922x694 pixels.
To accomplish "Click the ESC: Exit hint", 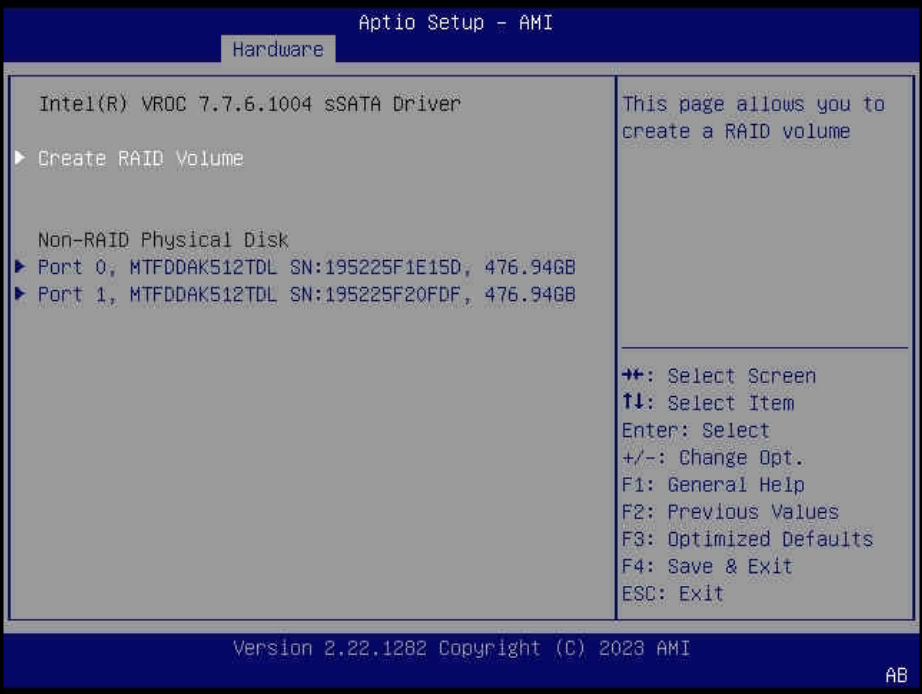I will point(673,593).
